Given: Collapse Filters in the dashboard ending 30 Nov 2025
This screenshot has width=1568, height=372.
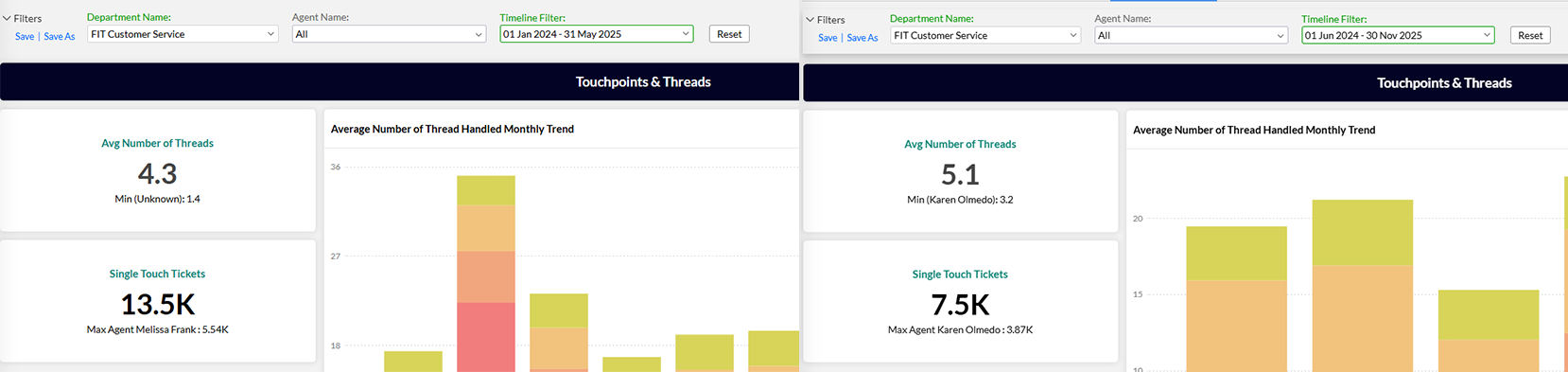Looking at the screenshot, I should (x=825, y=19).
